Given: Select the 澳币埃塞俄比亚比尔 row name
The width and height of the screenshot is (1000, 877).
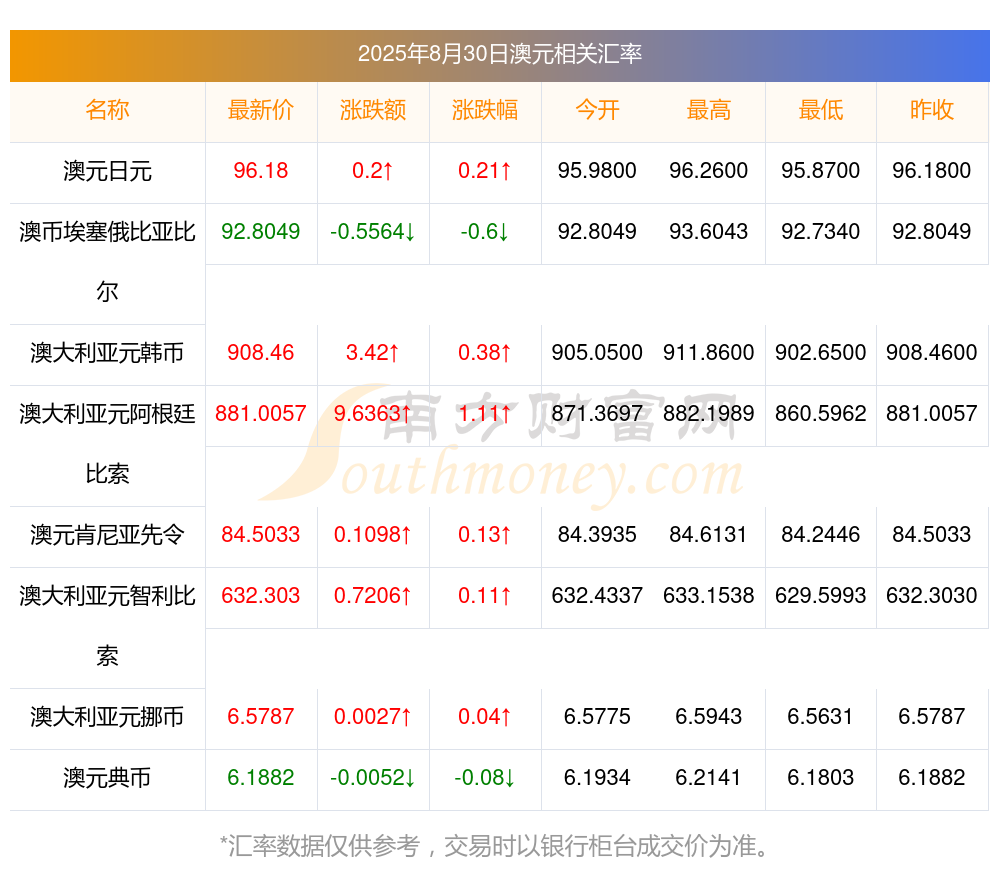Looking at the screenshot, I should (x=107, y=262).
